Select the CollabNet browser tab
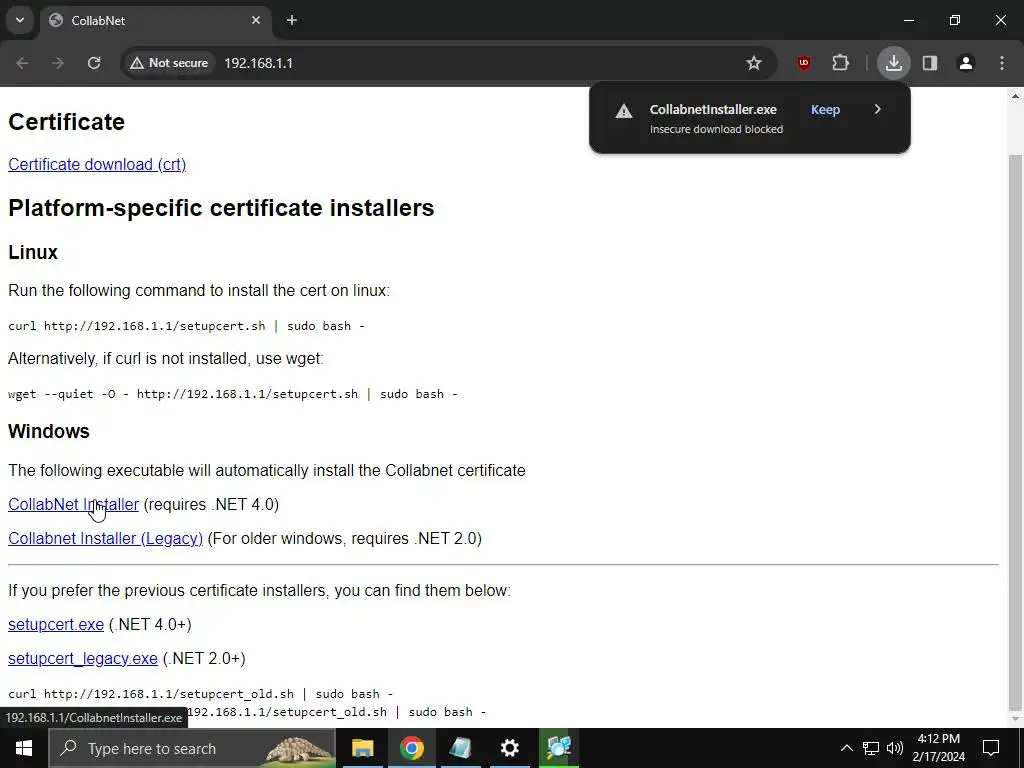 [154, 20]
